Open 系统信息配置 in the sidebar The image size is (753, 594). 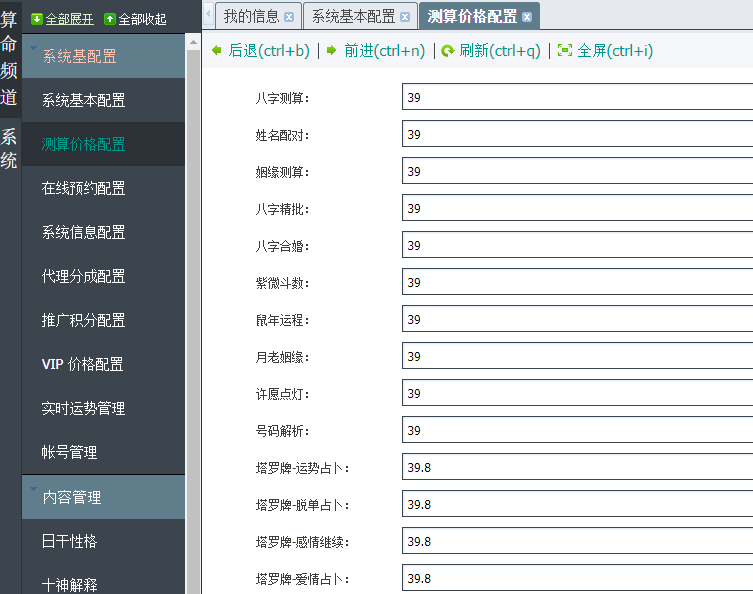103,232
